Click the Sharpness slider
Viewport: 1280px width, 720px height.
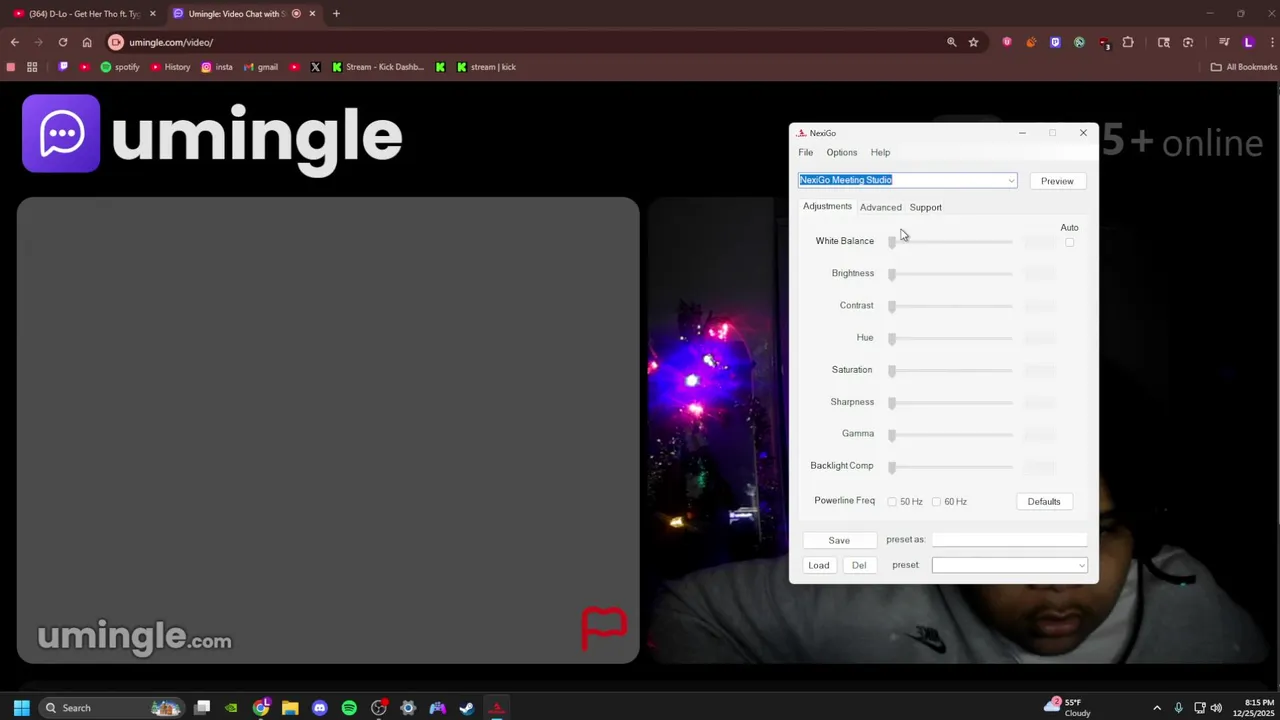click(x=950, y=402)
